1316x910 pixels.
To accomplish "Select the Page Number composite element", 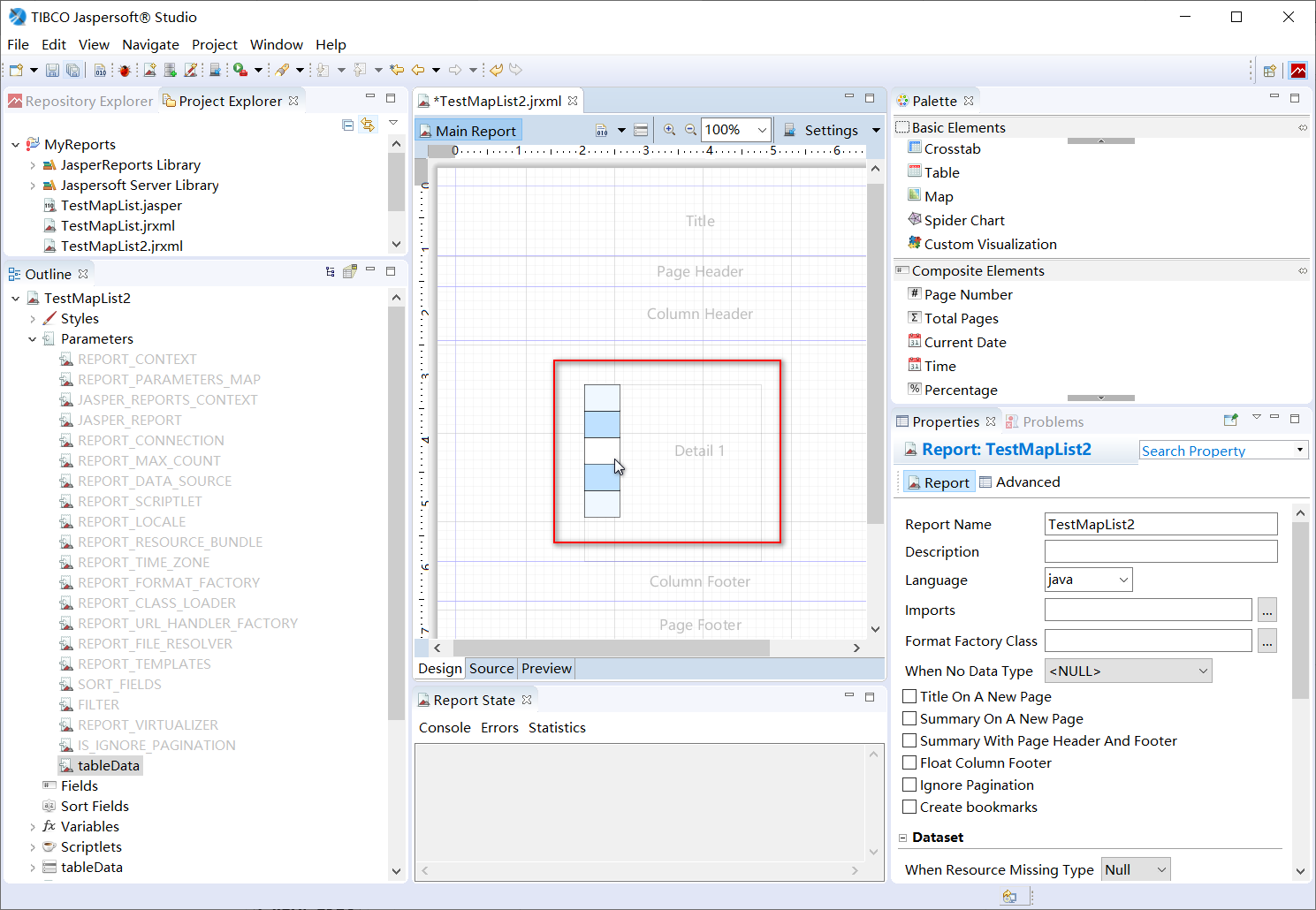I will pos(960,294).
